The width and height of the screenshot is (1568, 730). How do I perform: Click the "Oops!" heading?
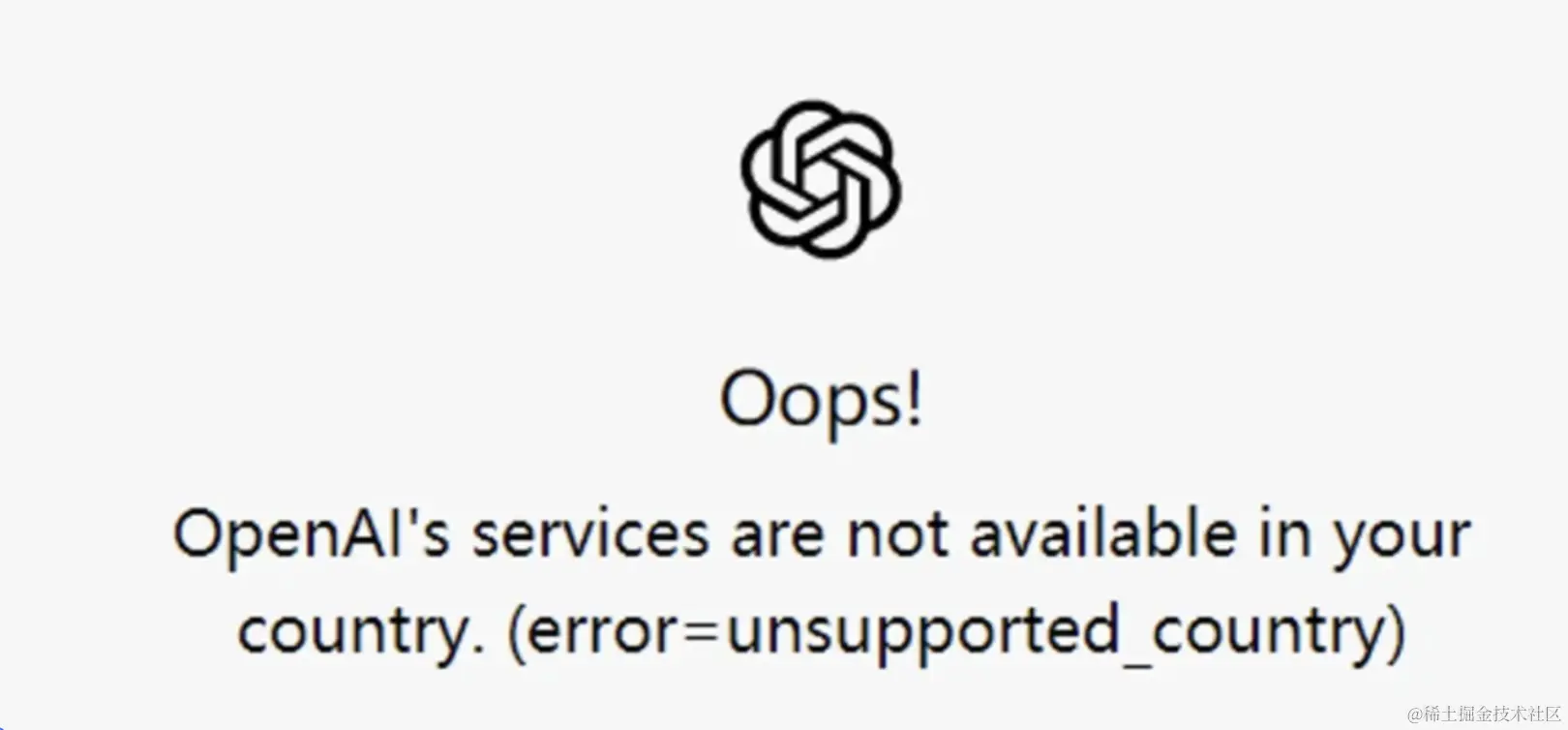pos(822,401)
